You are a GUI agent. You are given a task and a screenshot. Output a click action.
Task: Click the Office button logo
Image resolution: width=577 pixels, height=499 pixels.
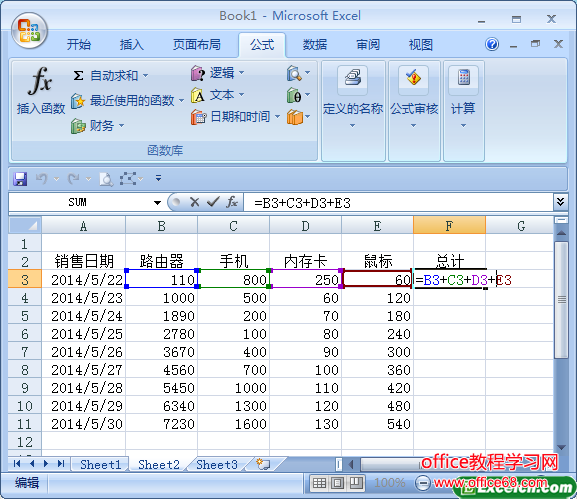pos(29,31)
